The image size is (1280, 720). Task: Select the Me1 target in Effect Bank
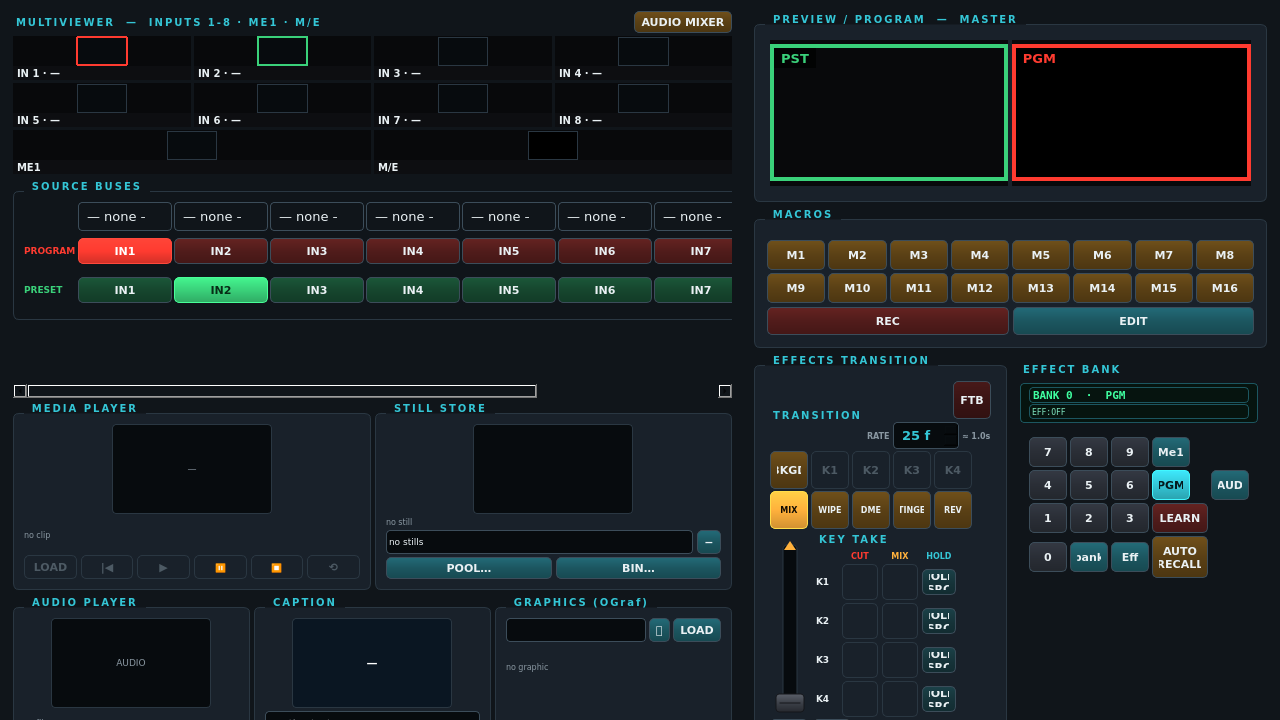point(1171,452)
